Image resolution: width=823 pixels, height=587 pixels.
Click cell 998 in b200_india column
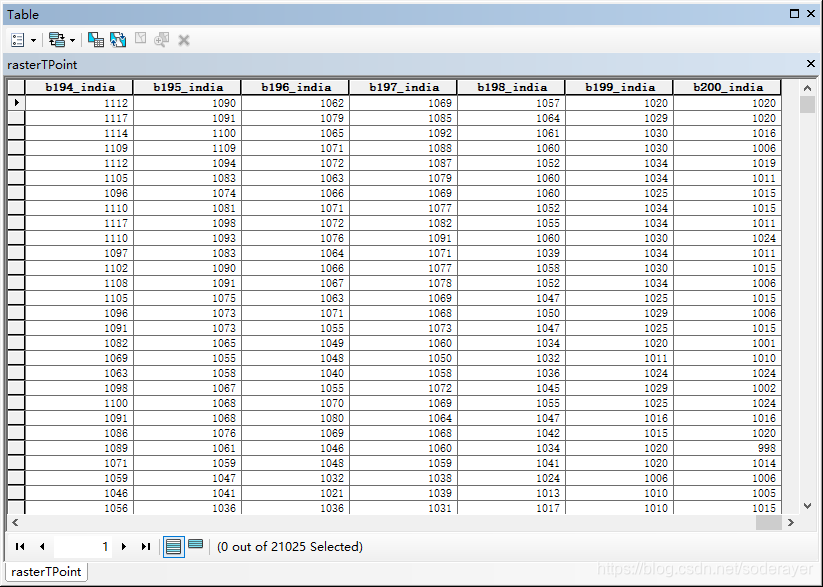[x=727, y=448]
